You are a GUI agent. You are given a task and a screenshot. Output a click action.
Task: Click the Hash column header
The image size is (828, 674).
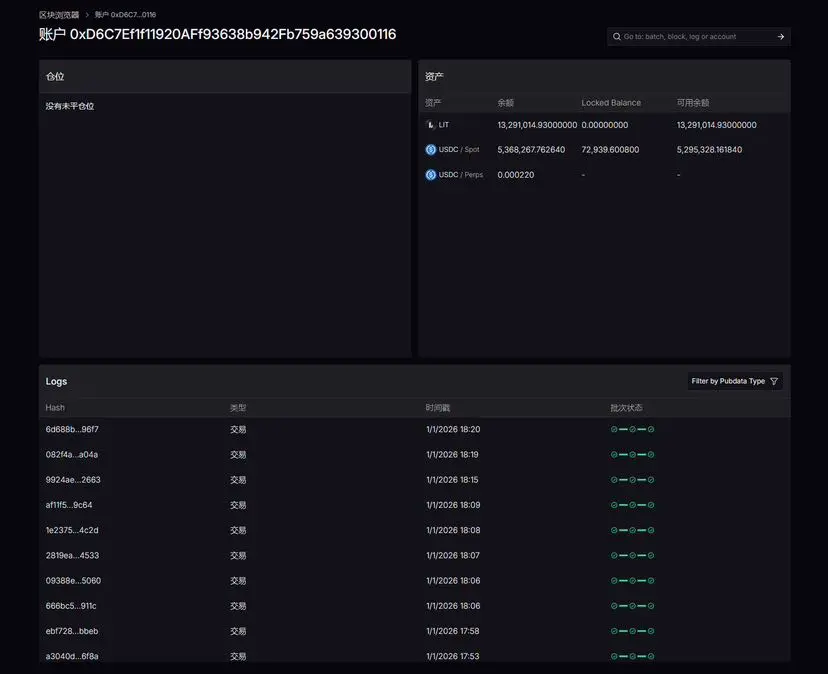pyautogui.click(x=55, y=408)
